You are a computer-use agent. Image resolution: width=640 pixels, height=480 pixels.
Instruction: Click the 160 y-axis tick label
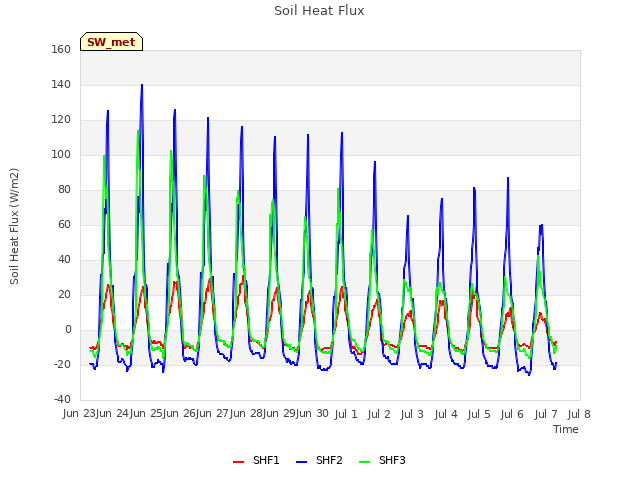[x=61, y=49]
